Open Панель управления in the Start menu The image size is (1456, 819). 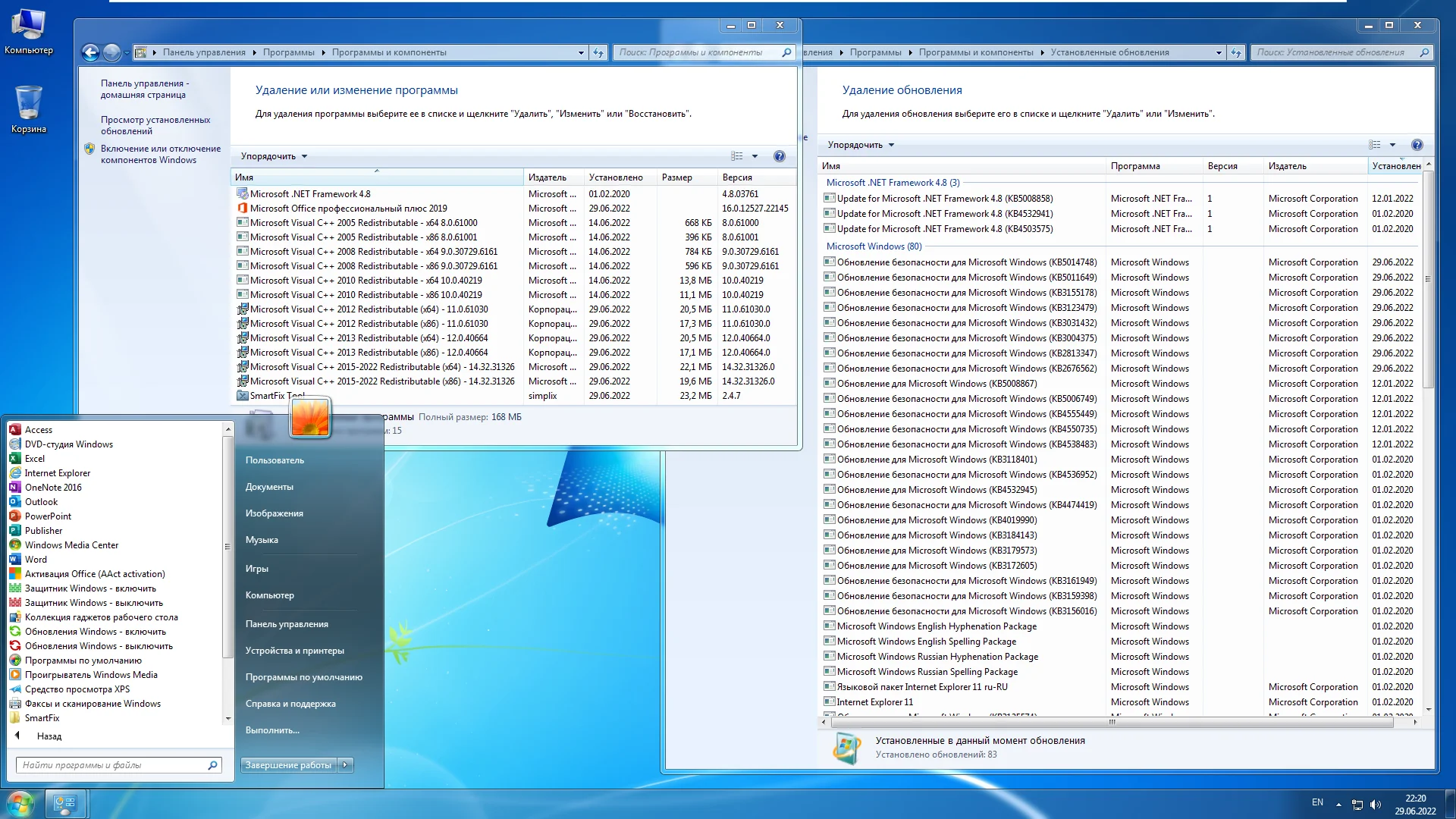[x=287, y=624]
